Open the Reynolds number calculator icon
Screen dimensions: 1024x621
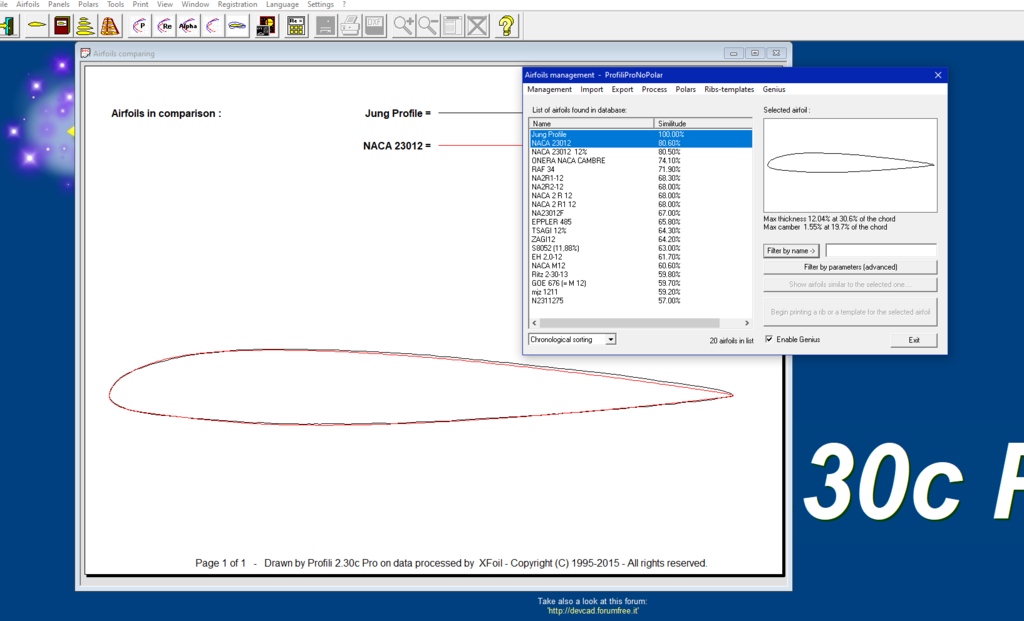296,26
